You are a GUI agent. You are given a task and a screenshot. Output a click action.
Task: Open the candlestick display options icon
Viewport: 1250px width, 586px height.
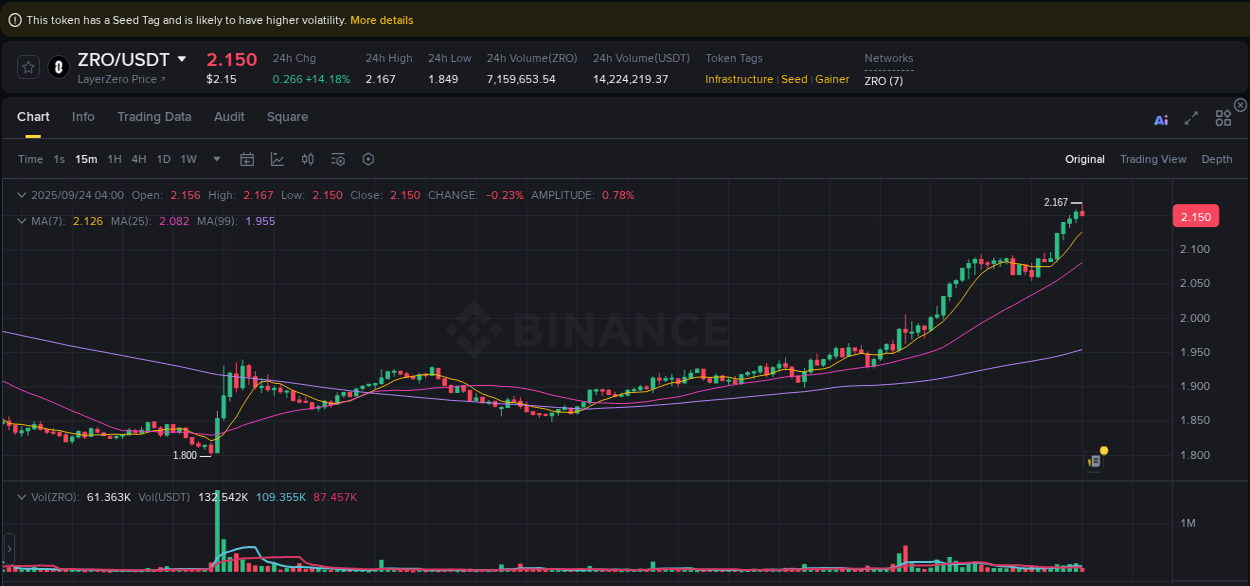click(307, 159)
